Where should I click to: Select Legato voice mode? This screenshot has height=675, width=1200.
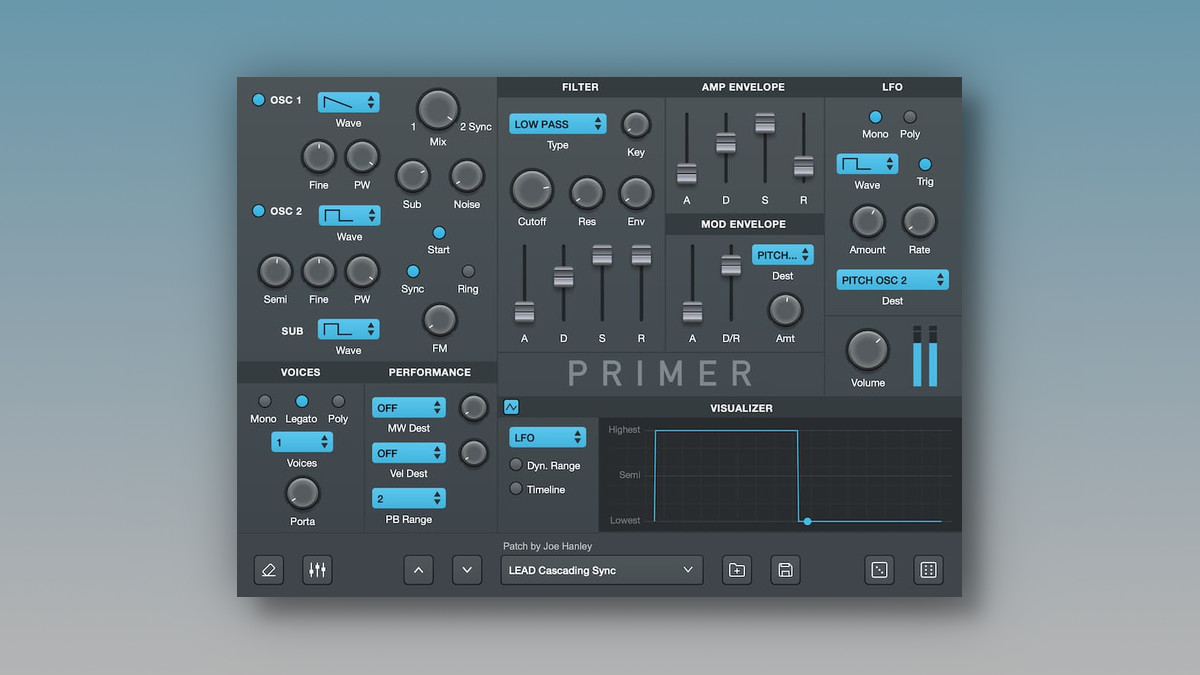tap(301, 402)
